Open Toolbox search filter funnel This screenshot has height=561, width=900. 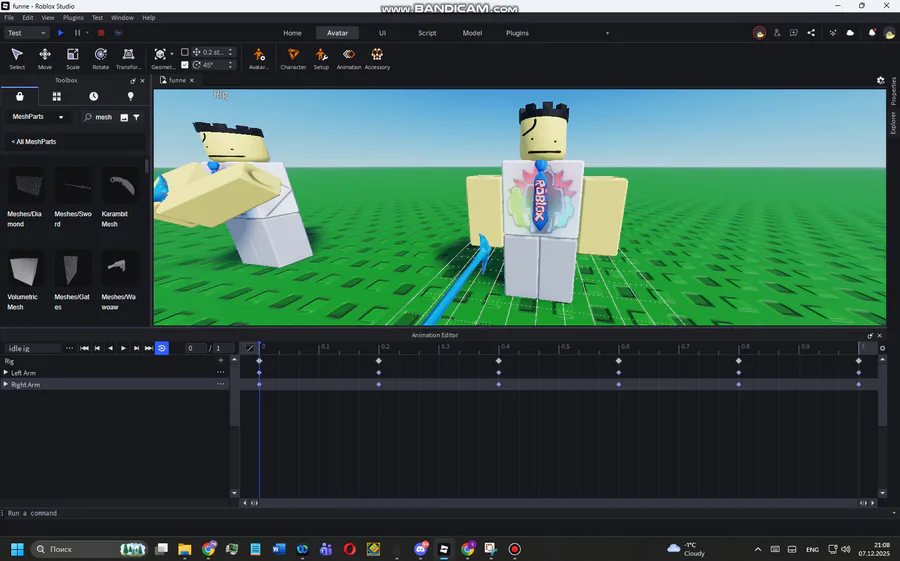click(x=137, y=117)
